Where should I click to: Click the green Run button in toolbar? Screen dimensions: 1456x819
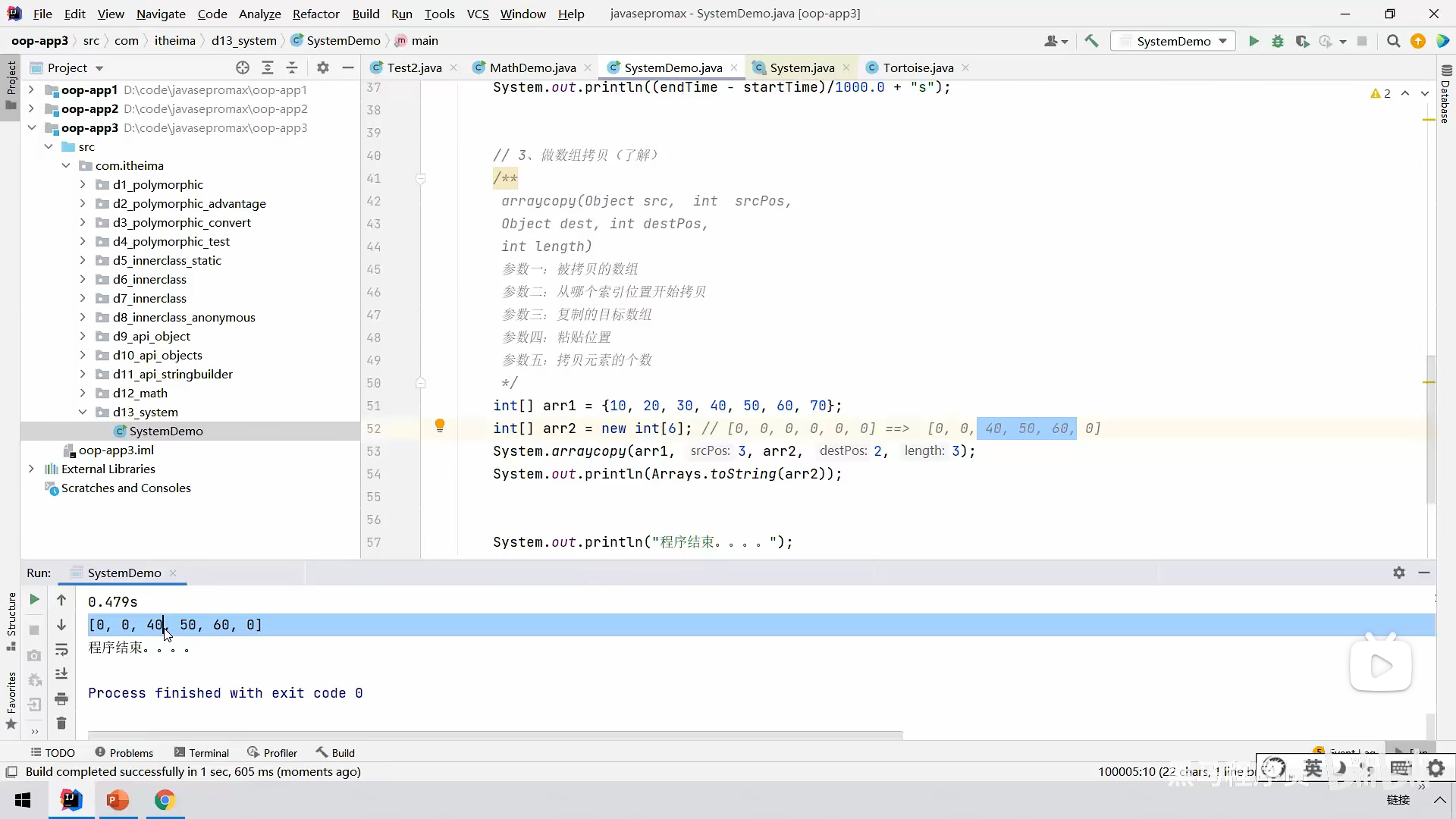(x=1254, y=41)
